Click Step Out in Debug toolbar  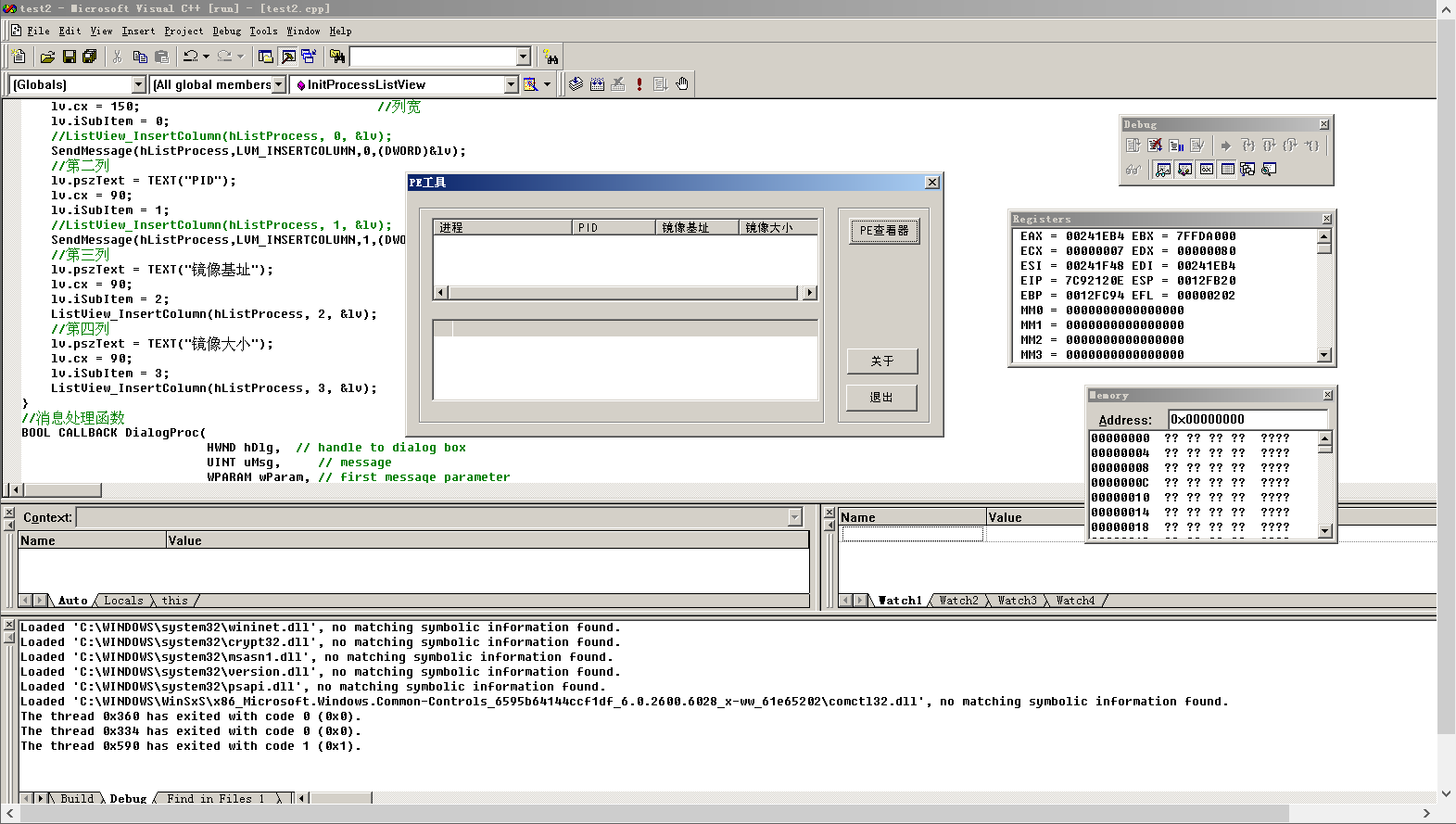(x=1290, y=146)
